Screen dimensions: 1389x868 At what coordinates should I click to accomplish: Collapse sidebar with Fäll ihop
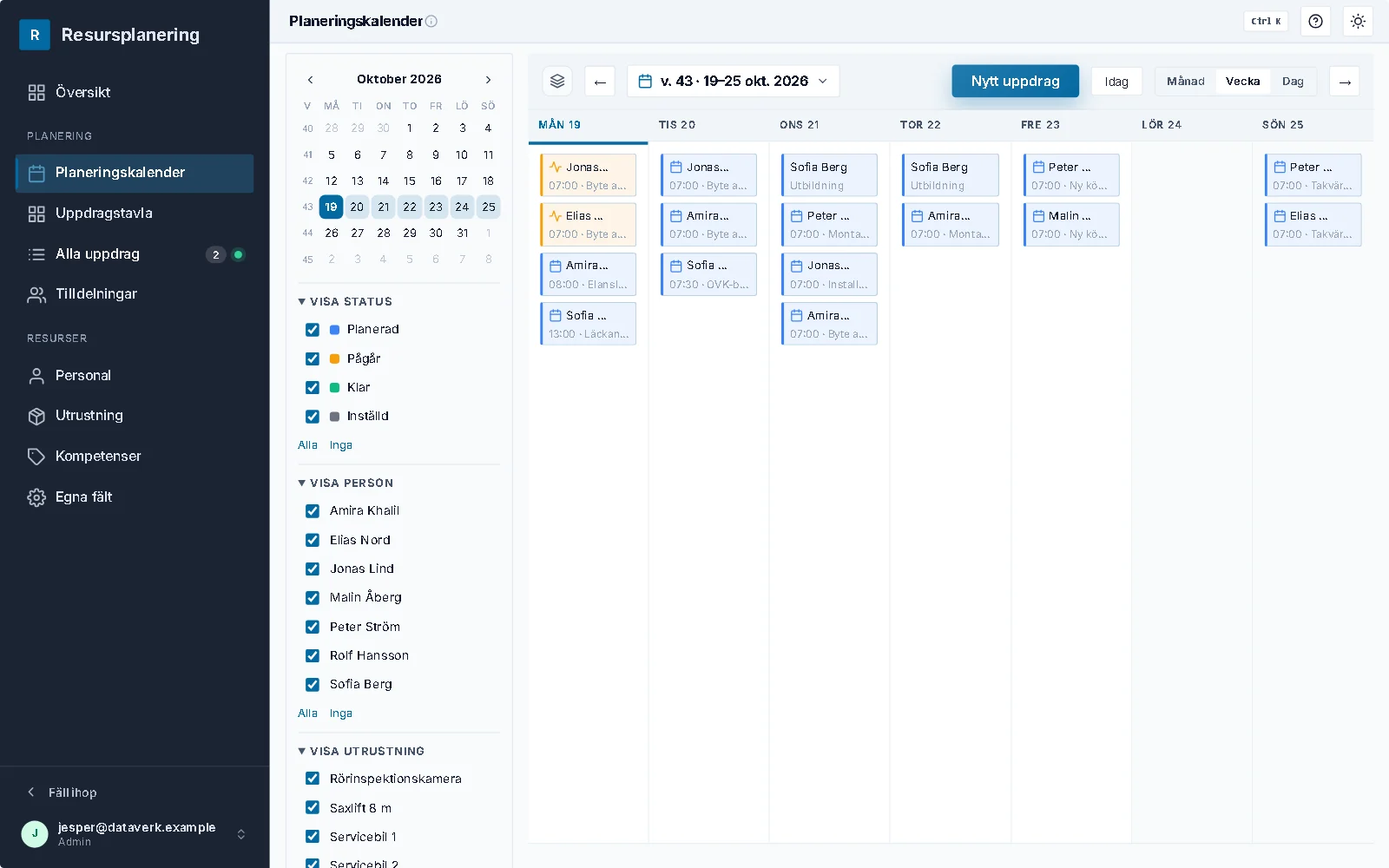[x=63, y=792]
